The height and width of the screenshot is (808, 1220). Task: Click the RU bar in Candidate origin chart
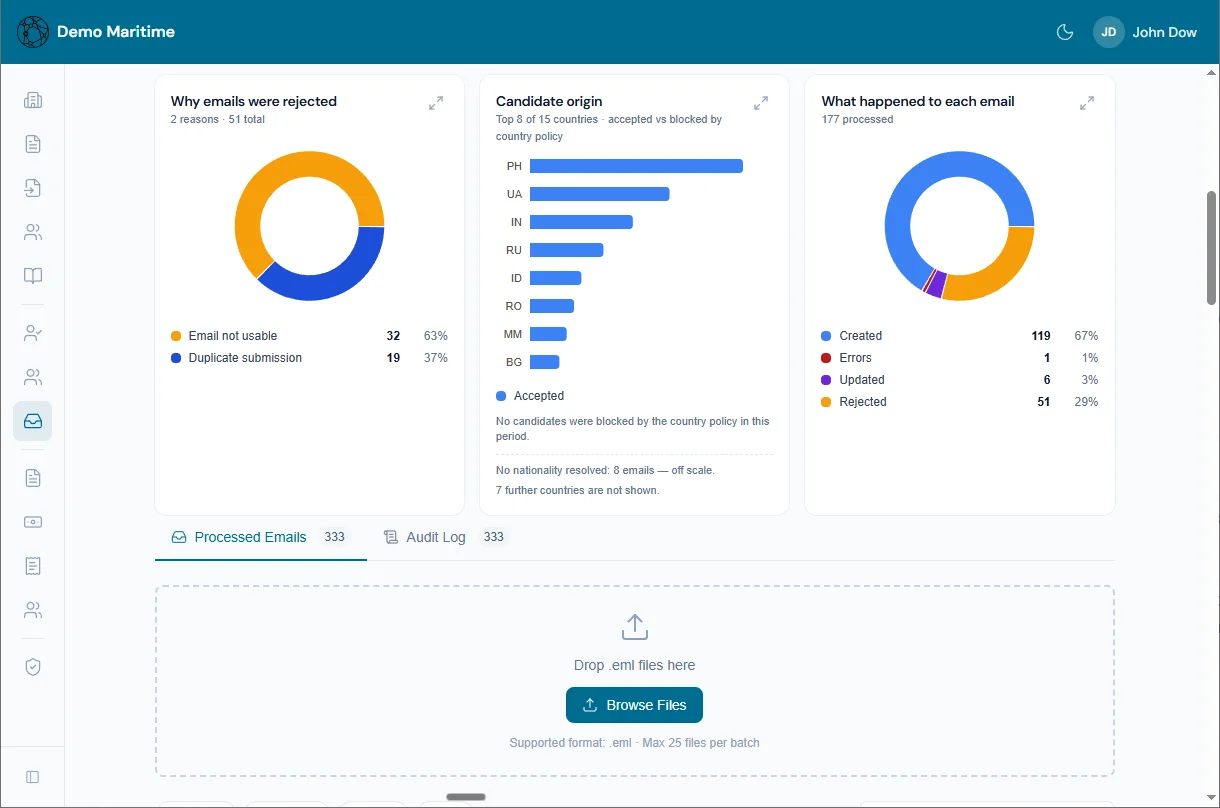[x=566, y=250]
